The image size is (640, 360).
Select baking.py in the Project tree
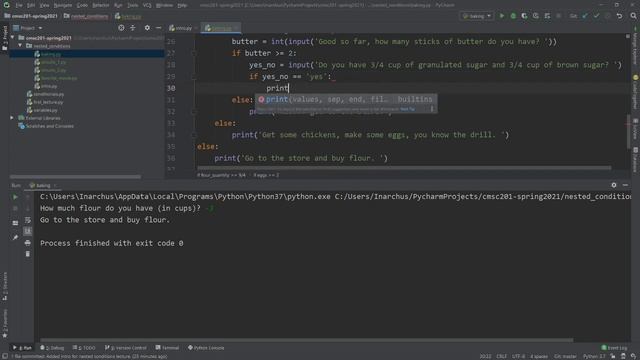[87, 54]
